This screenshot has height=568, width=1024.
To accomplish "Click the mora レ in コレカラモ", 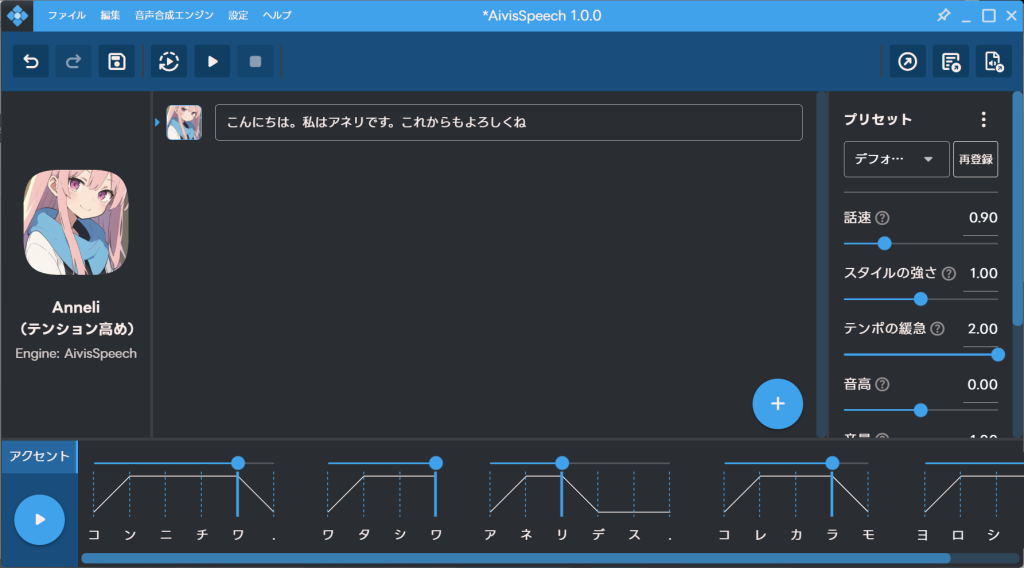I will (760, 535).
